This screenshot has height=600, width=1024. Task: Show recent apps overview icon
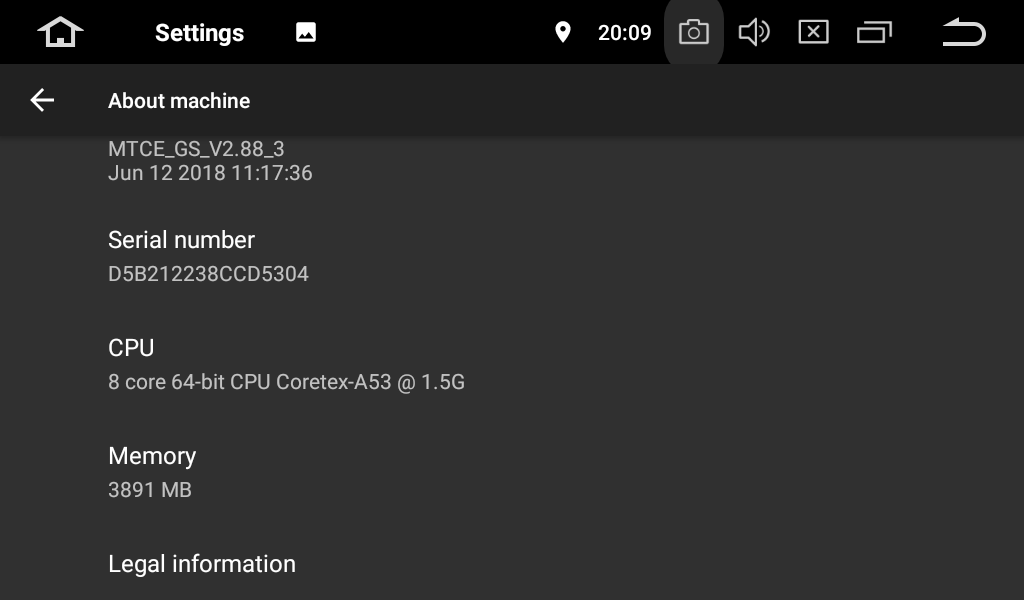[x=874, y=32]
